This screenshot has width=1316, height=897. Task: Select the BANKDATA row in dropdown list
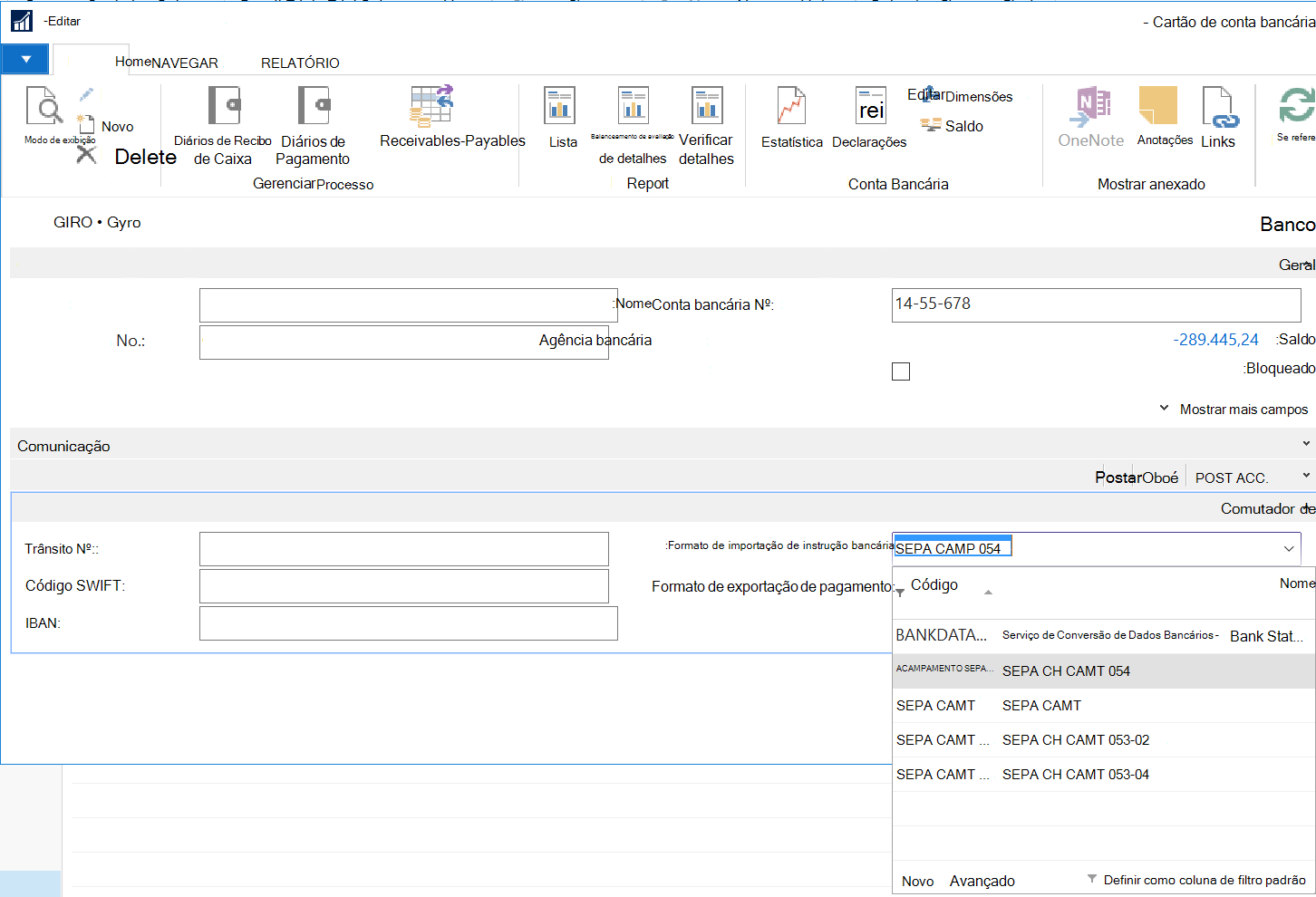(1104, 636)
